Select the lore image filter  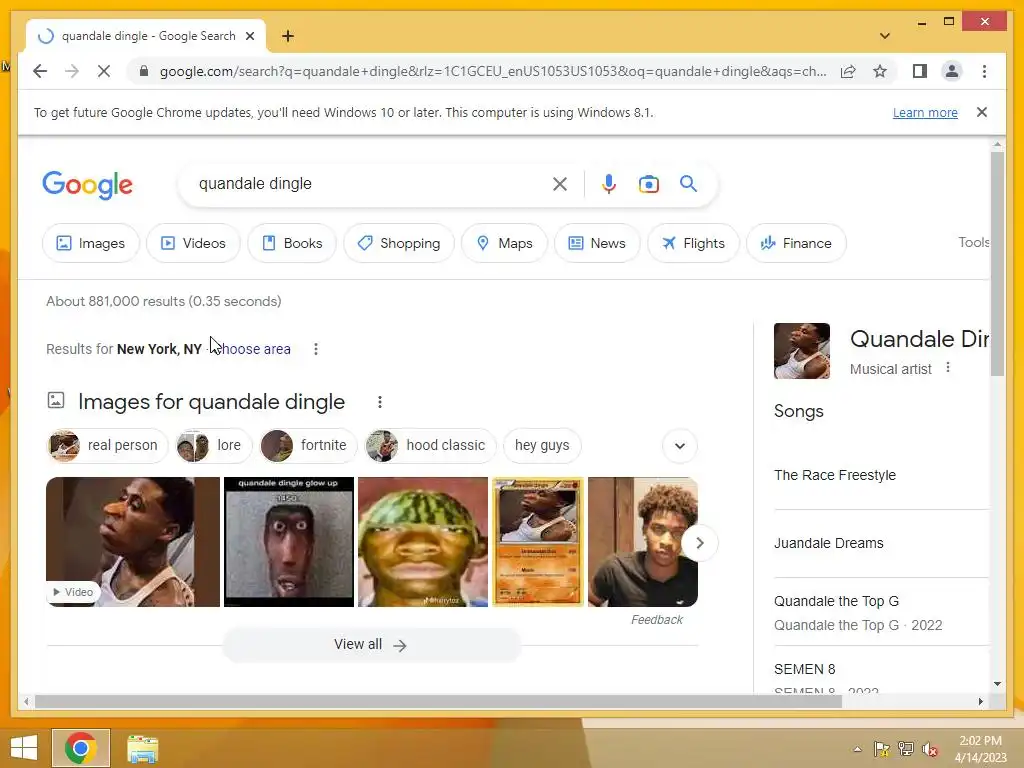[x=214, y=445]
